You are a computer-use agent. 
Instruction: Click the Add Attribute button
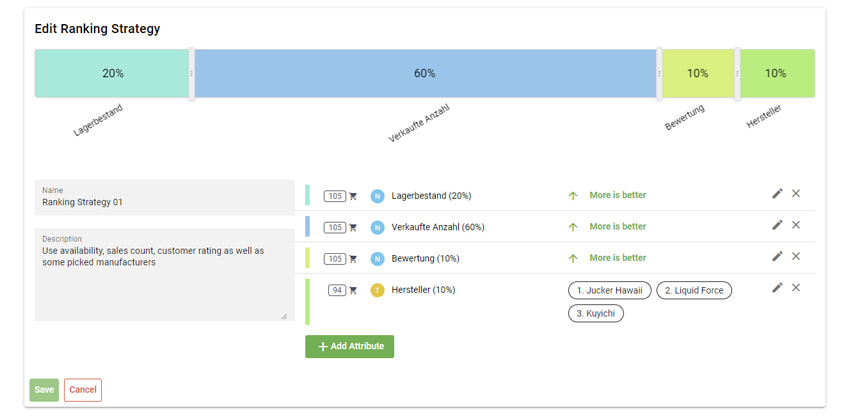pos(349,346)
